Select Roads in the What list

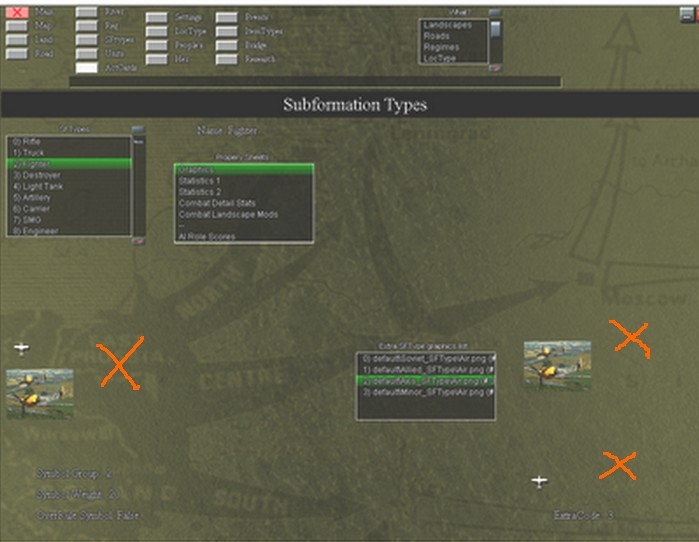pyautogui.click(x=453, y=36)
